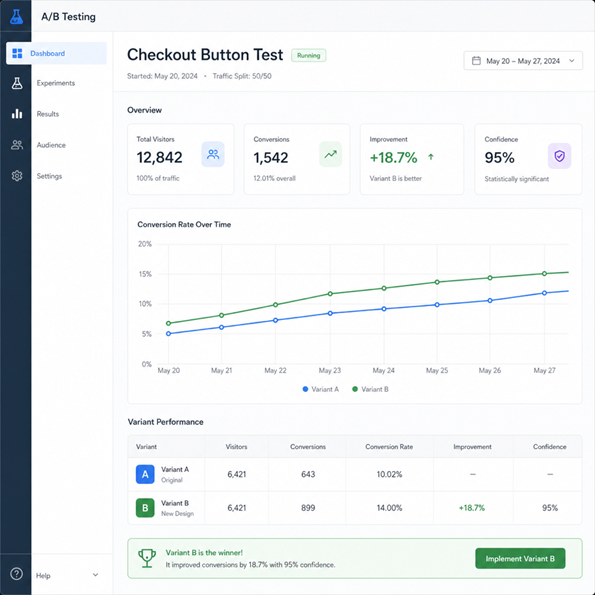Click the Confidence shield check icon
The width and height of the screenshot is (595, 595).
(559, 156)
